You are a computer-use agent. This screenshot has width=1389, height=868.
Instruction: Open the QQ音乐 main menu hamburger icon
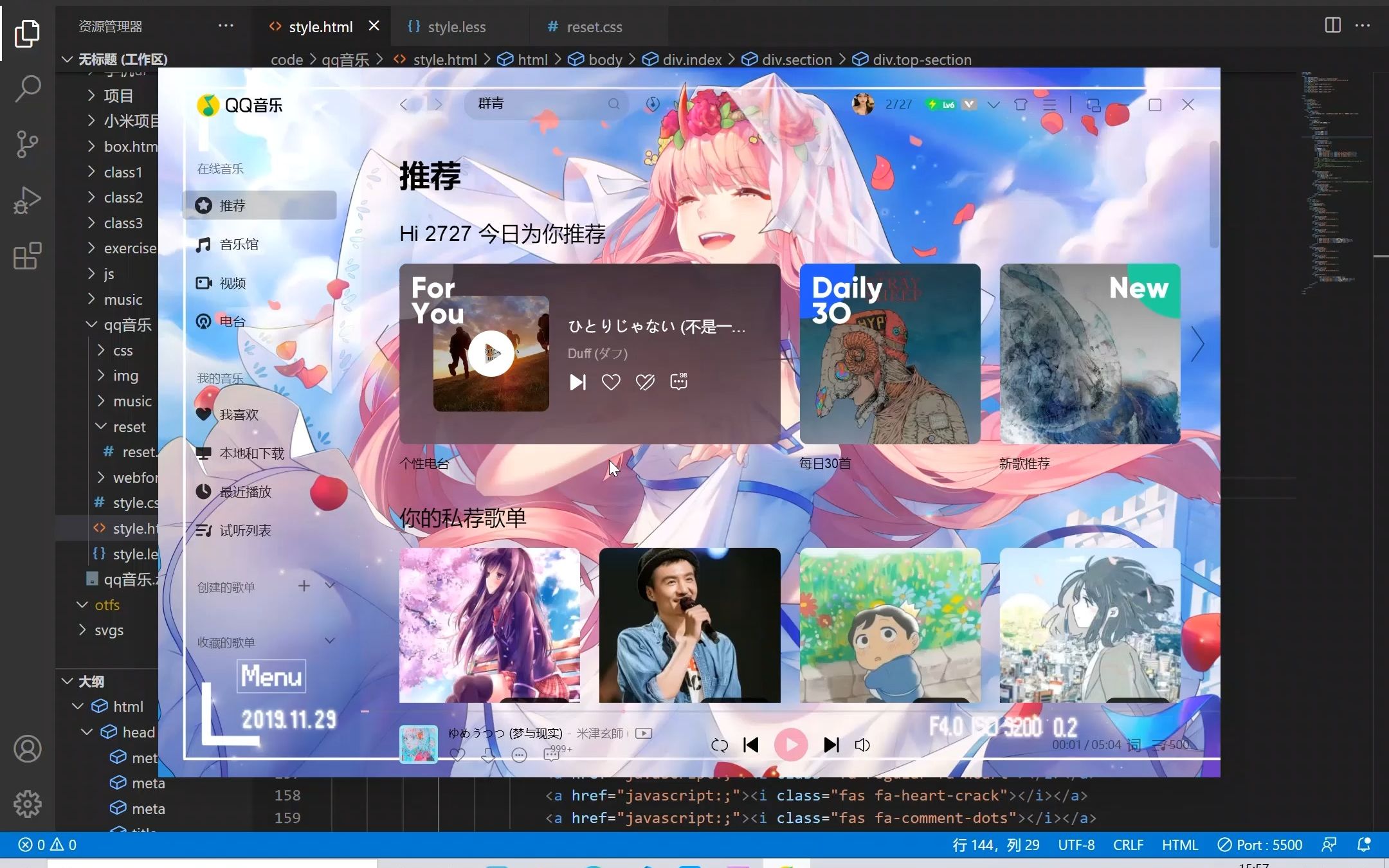click(1049, 104)
